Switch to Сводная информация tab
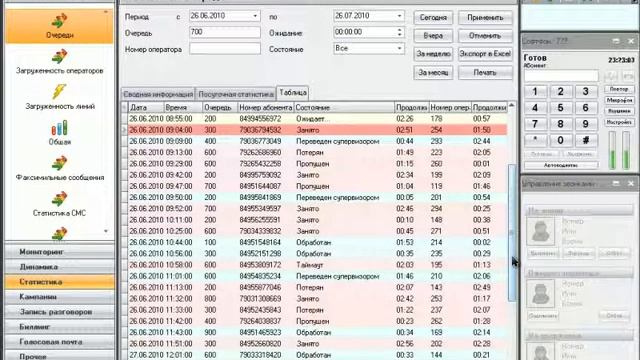 coord(158,94)
